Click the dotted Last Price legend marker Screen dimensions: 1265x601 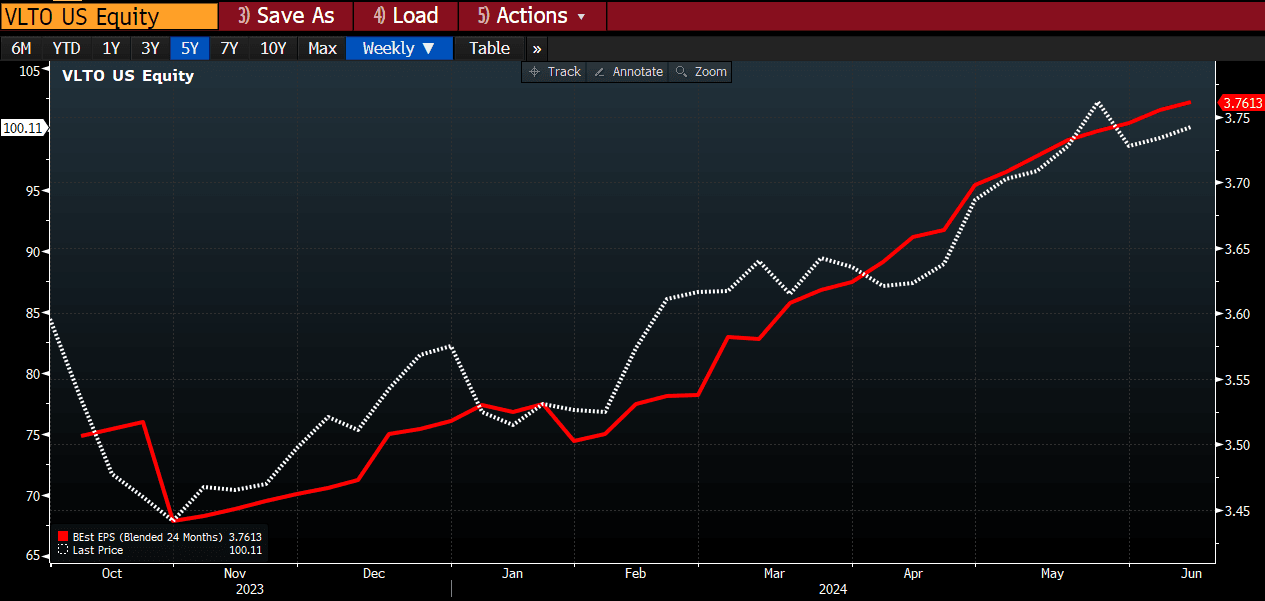pyautogui.click(x=63, y=550)
